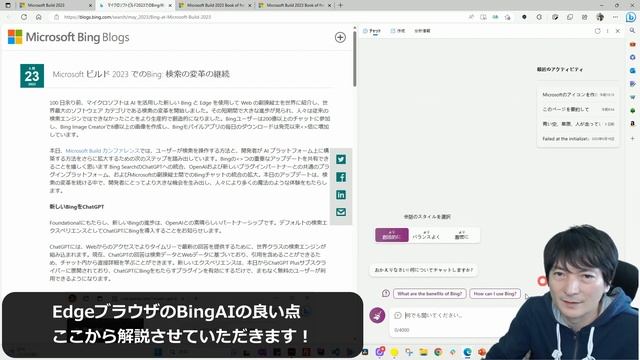
Task: Select the バランスよく conversation style
Action: (426, 235)
